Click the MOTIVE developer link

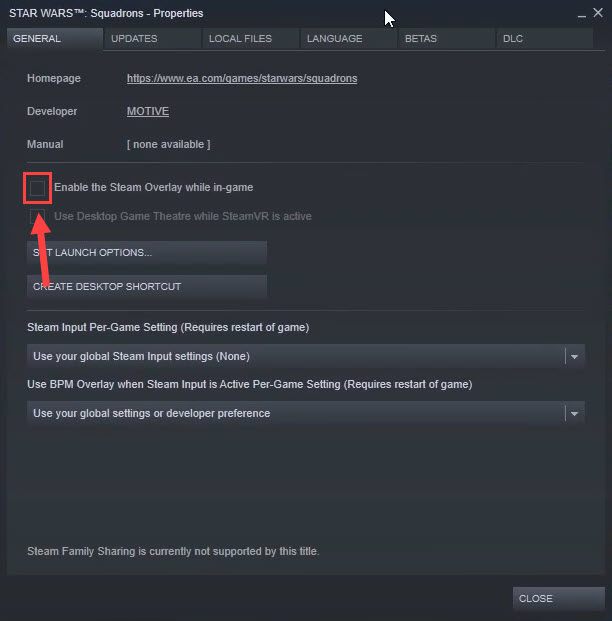tap(148, 111)
